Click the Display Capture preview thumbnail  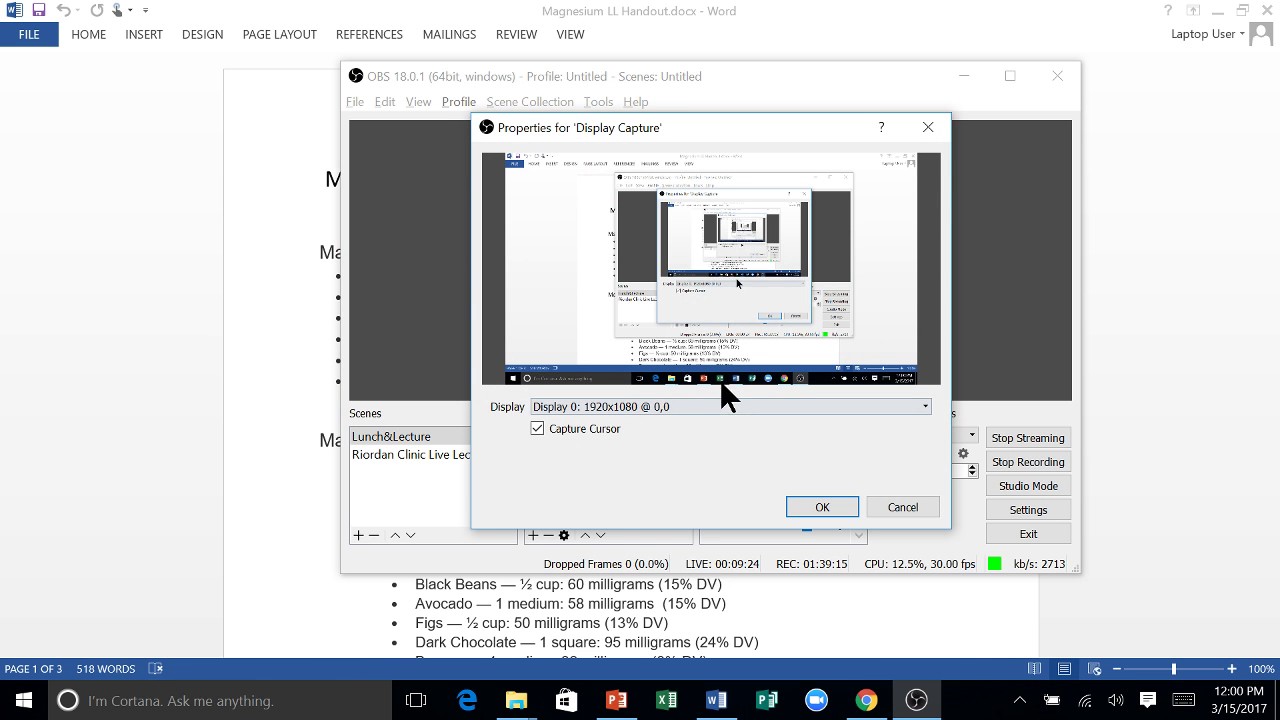pos(711,269)
